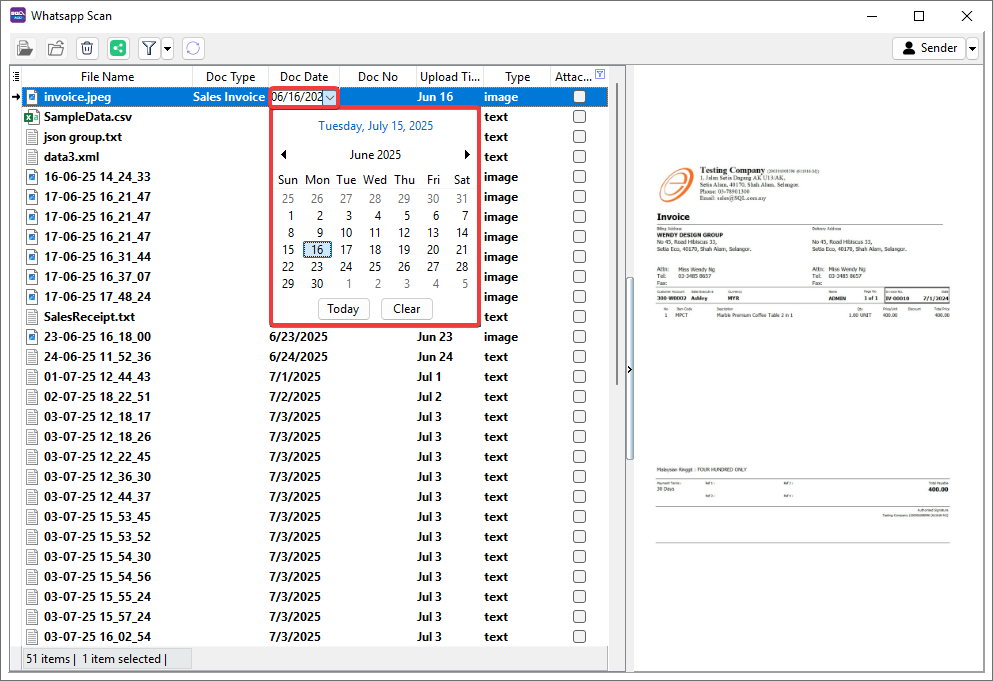This screenshot has height=681, width=993.
Task: Go to previous month in calendar
Action: coord(284,155)
